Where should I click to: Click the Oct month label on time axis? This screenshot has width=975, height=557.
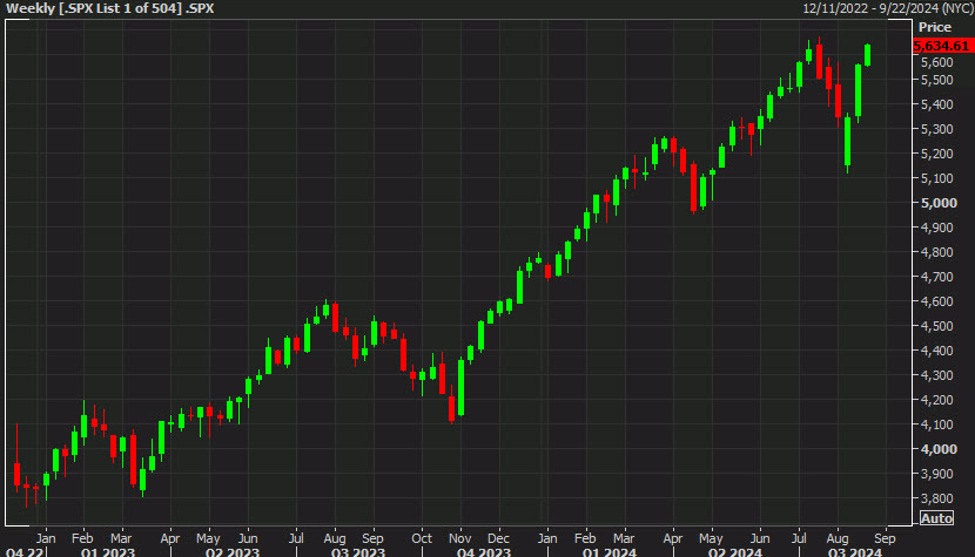point(422,538)
